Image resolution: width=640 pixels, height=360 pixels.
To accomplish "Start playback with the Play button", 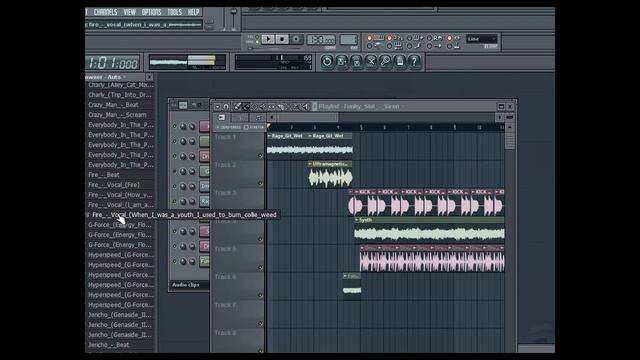I will [268, 39].
